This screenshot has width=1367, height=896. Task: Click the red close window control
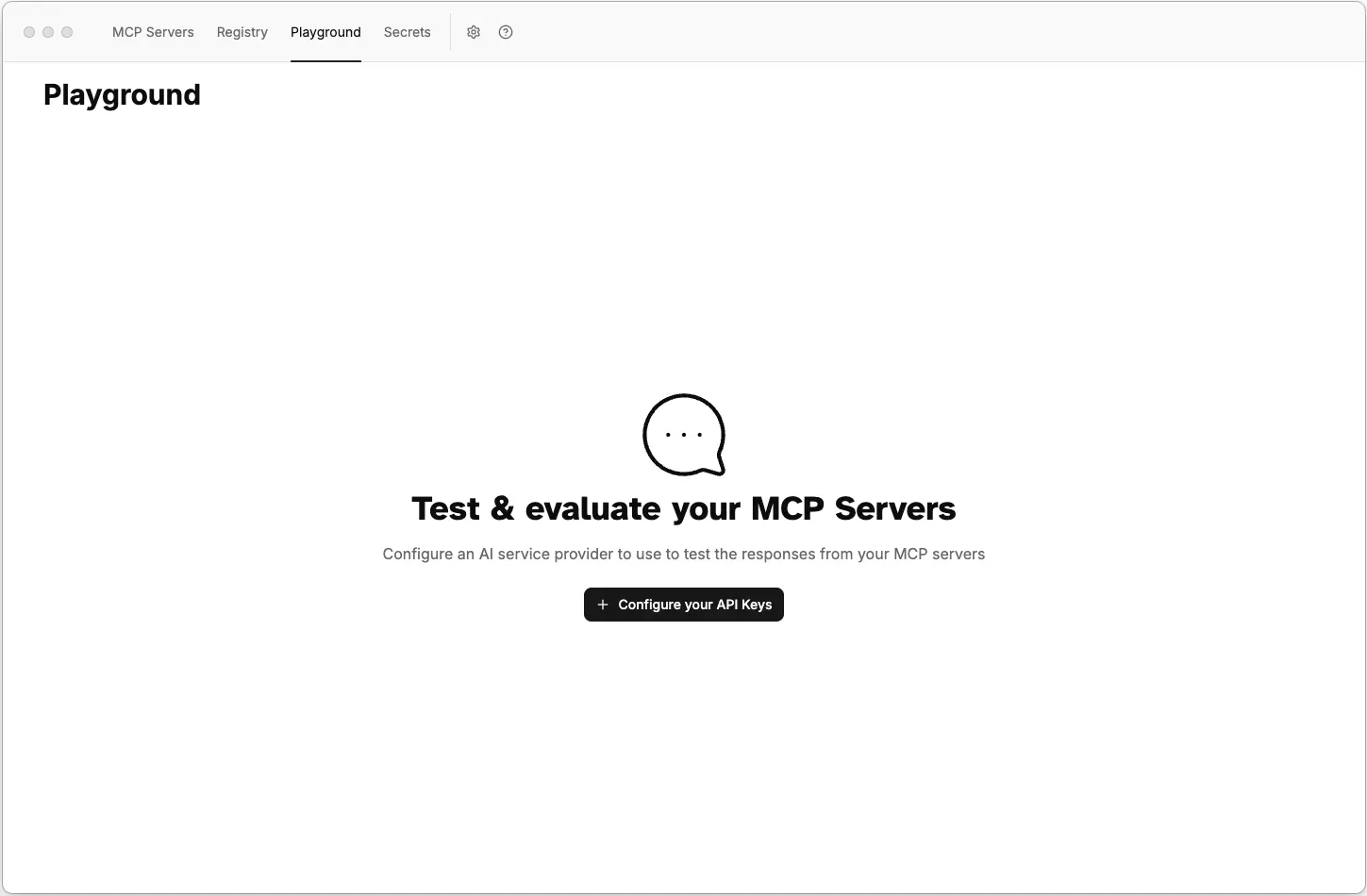[x=29, y=31]
